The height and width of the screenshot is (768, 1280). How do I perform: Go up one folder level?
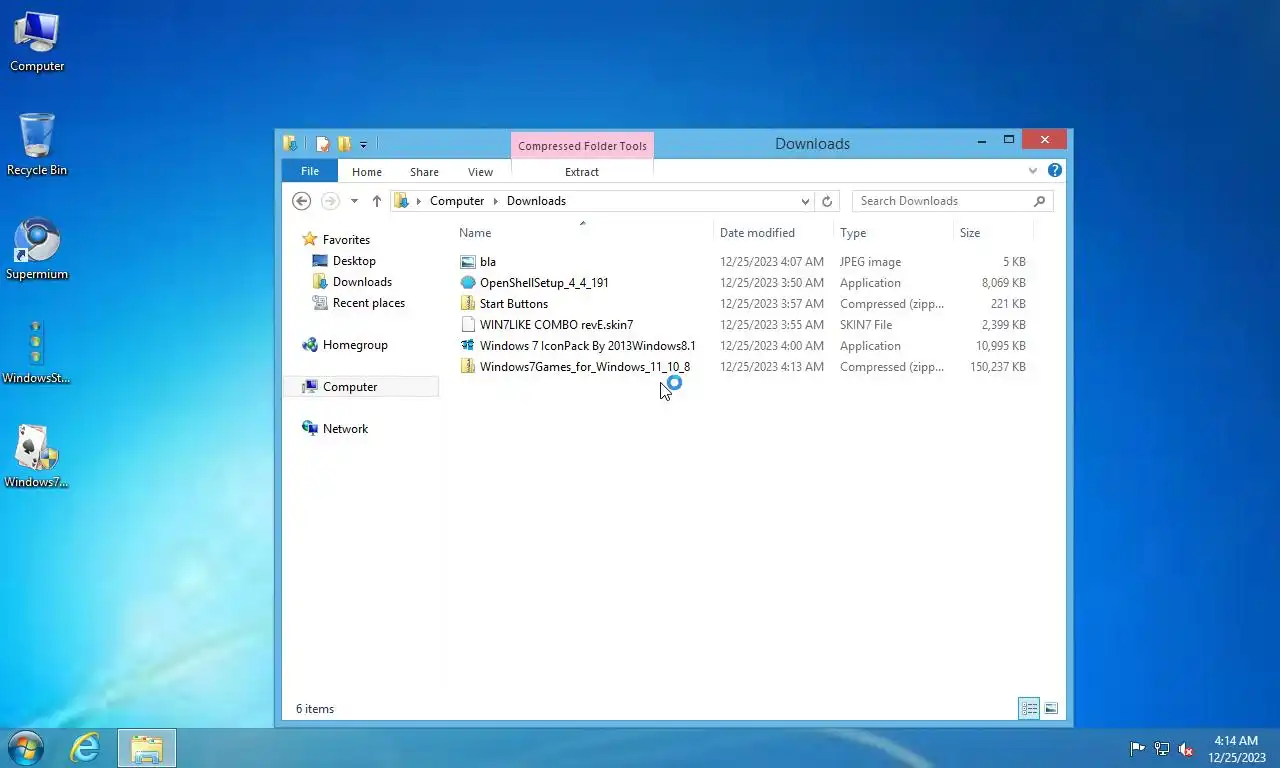point(376,201)
